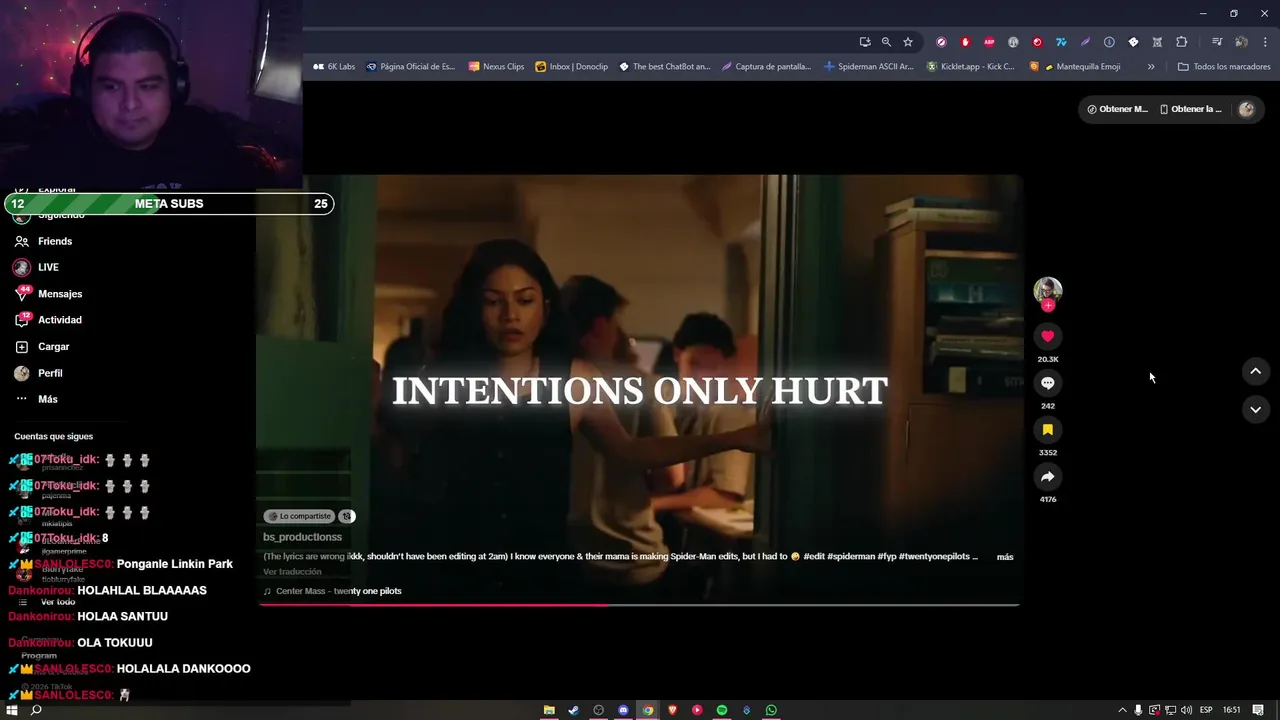The height and width of the screenshot is (720, 1280).
Task: Go to previous video with up chevron
Action: pyautogui.click(x=1255, y=371)
